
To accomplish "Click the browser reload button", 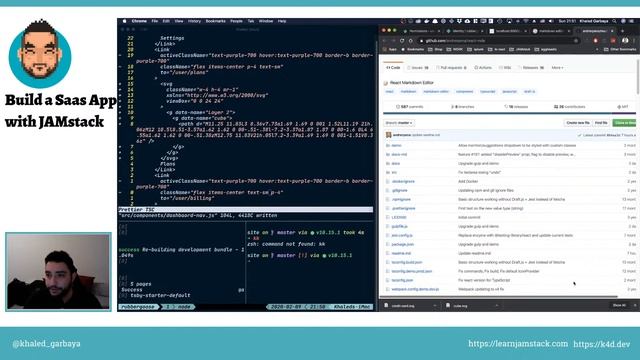I will click(402, 41).
